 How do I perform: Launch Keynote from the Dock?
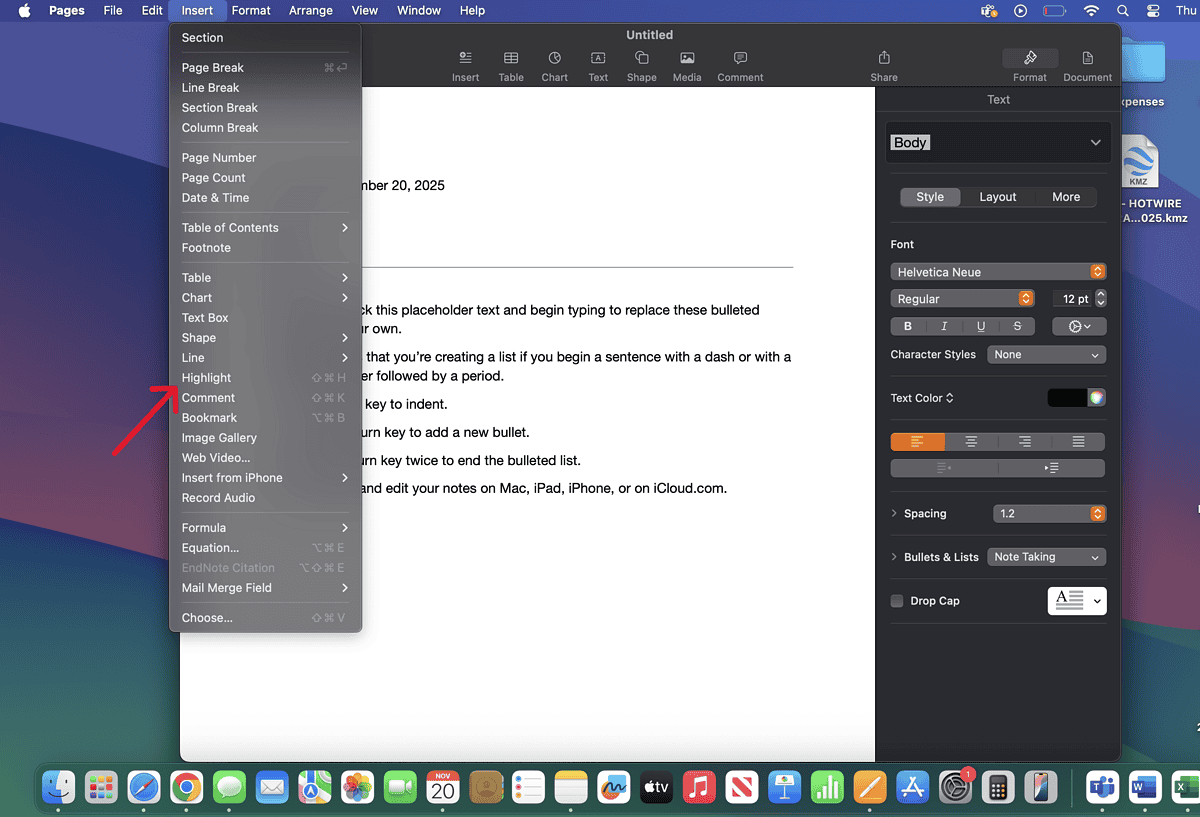(785, 788)
